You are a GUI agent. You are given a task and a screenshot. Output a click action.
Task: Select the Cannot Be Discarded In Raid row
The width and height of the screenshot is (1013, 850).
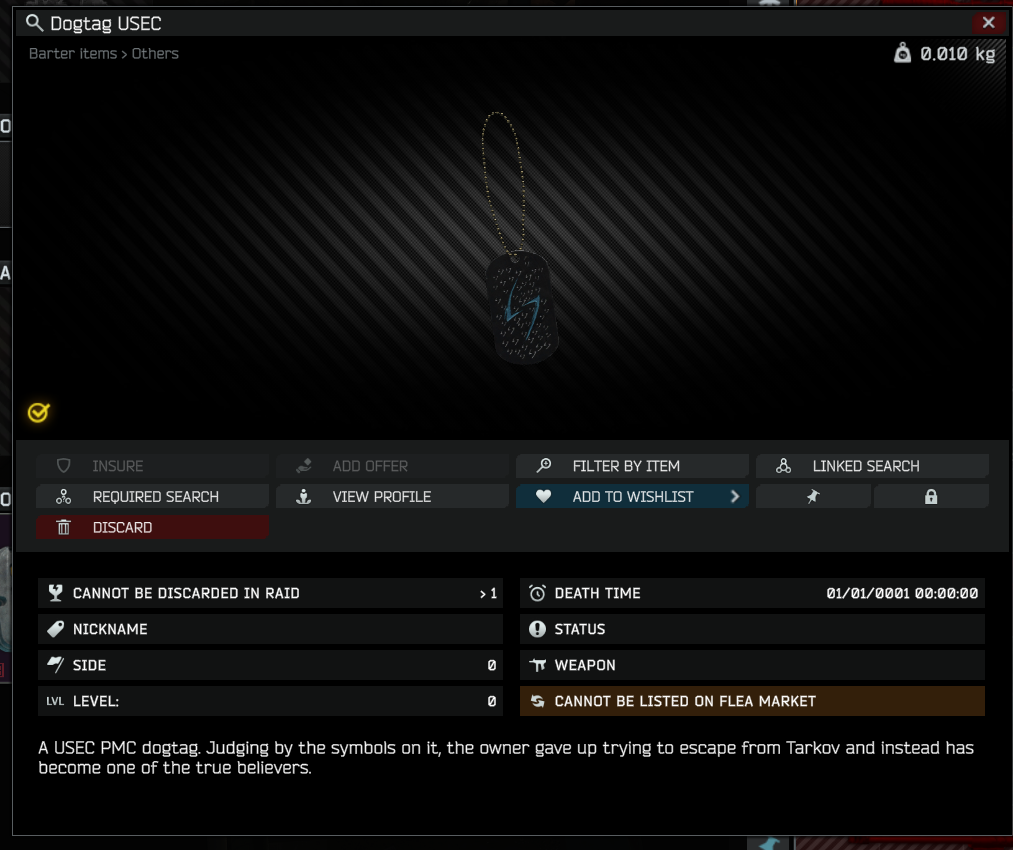pos(270,593)
